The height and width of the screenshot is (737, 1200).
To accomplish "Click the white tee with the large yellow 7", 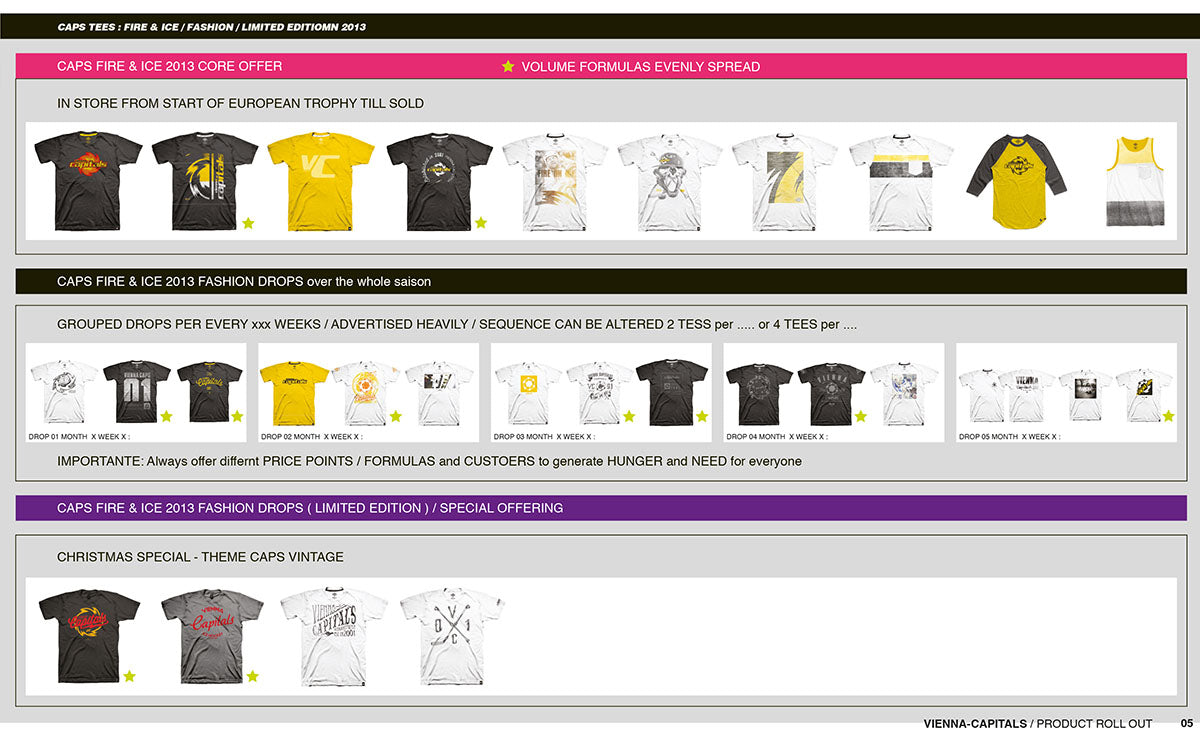I will click(783, 181).
